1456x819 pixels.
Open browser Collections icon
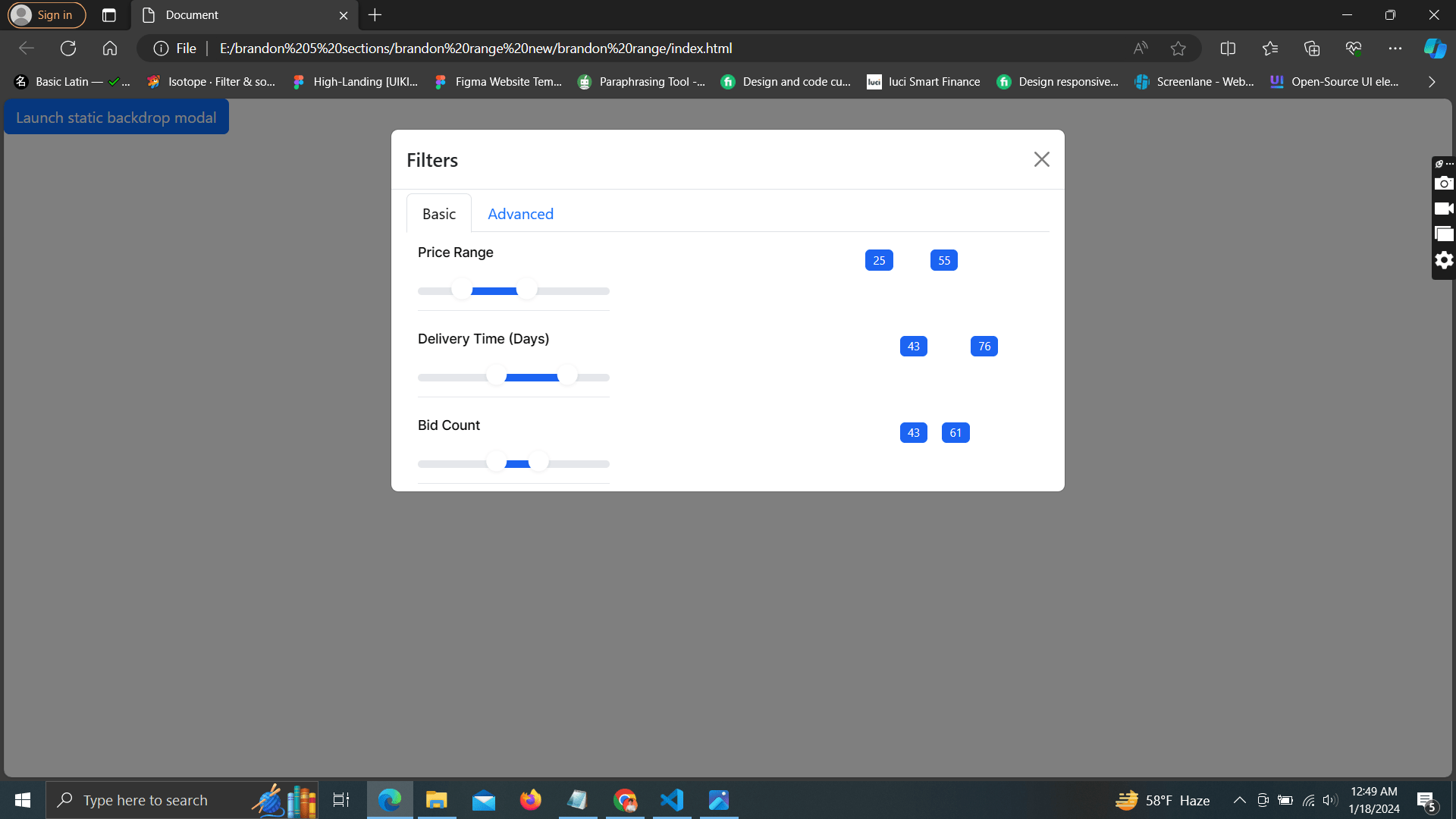[1312, 49]
